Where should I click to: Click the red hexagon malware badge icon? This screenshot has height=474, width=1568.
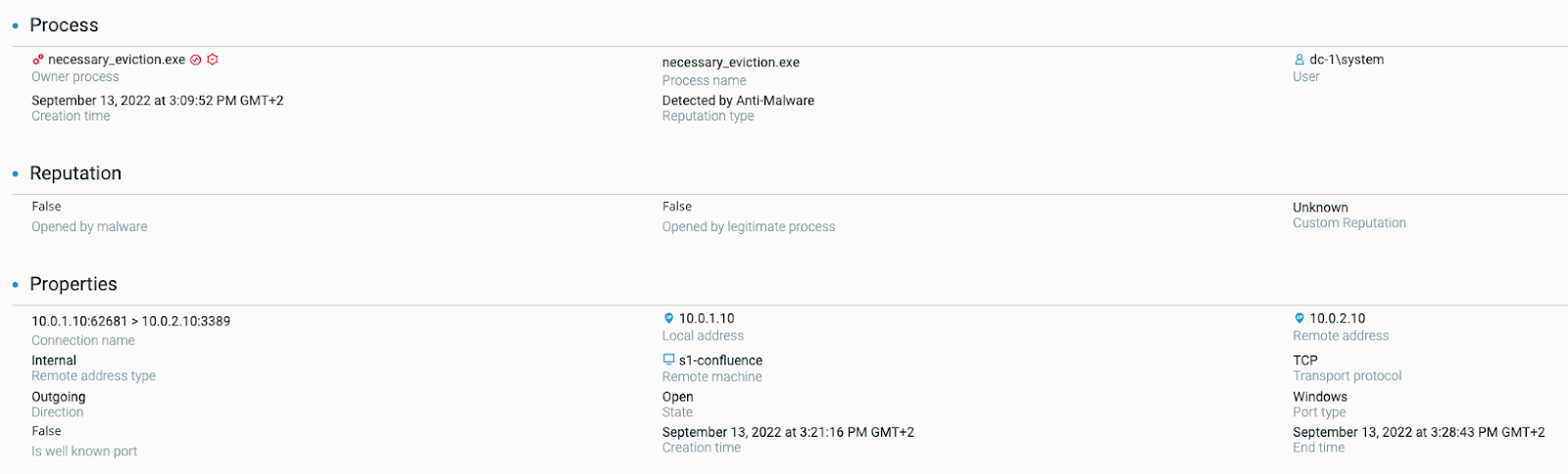pos(213,60)
